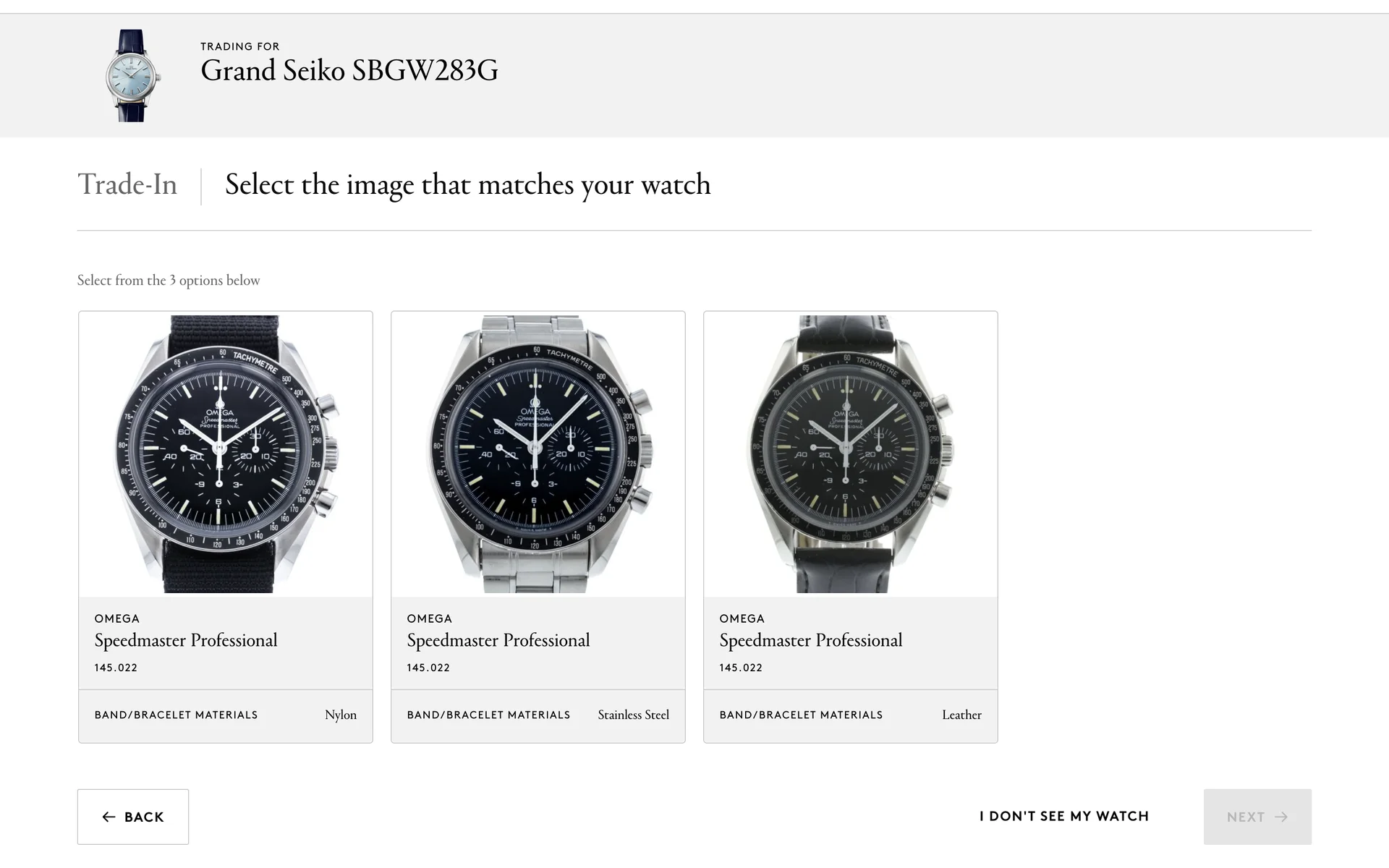Select the Stainless Steel band material label
This screenshot has width=1389, height=868.
(x=633, y=715)
